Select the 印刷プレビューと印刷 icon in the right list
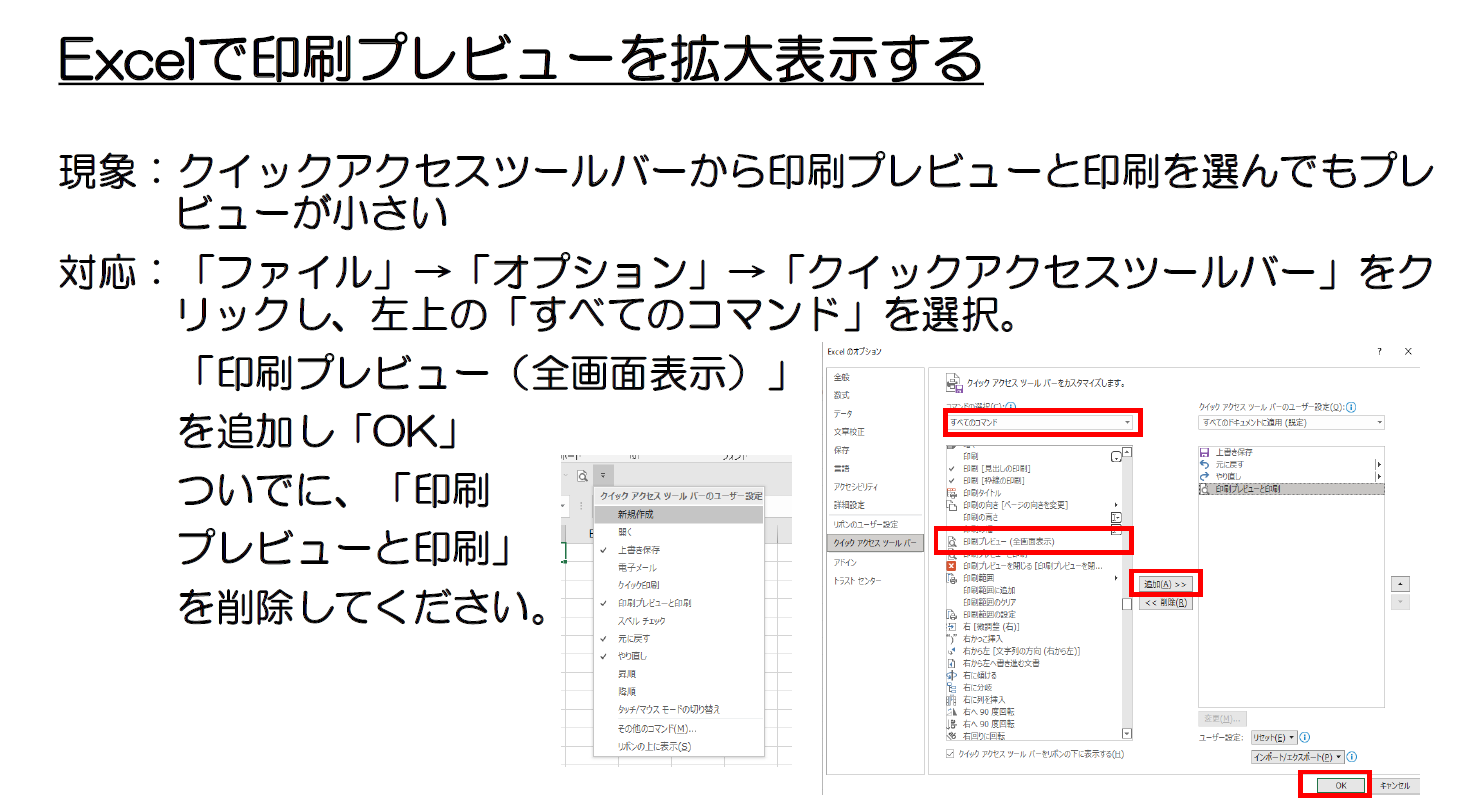This screenshot has width=1470, height=805. click(x=1204, y=489)
